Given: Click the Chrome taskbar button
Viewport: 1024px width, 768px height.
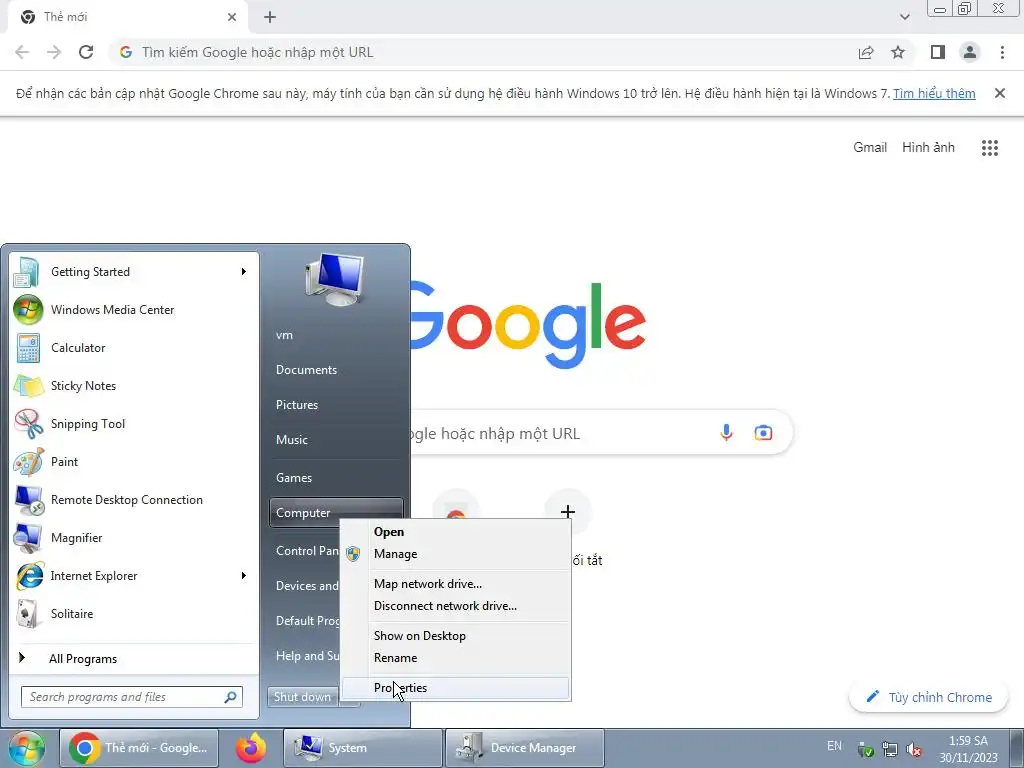Looking at the screenshot, I should [139, 748].
